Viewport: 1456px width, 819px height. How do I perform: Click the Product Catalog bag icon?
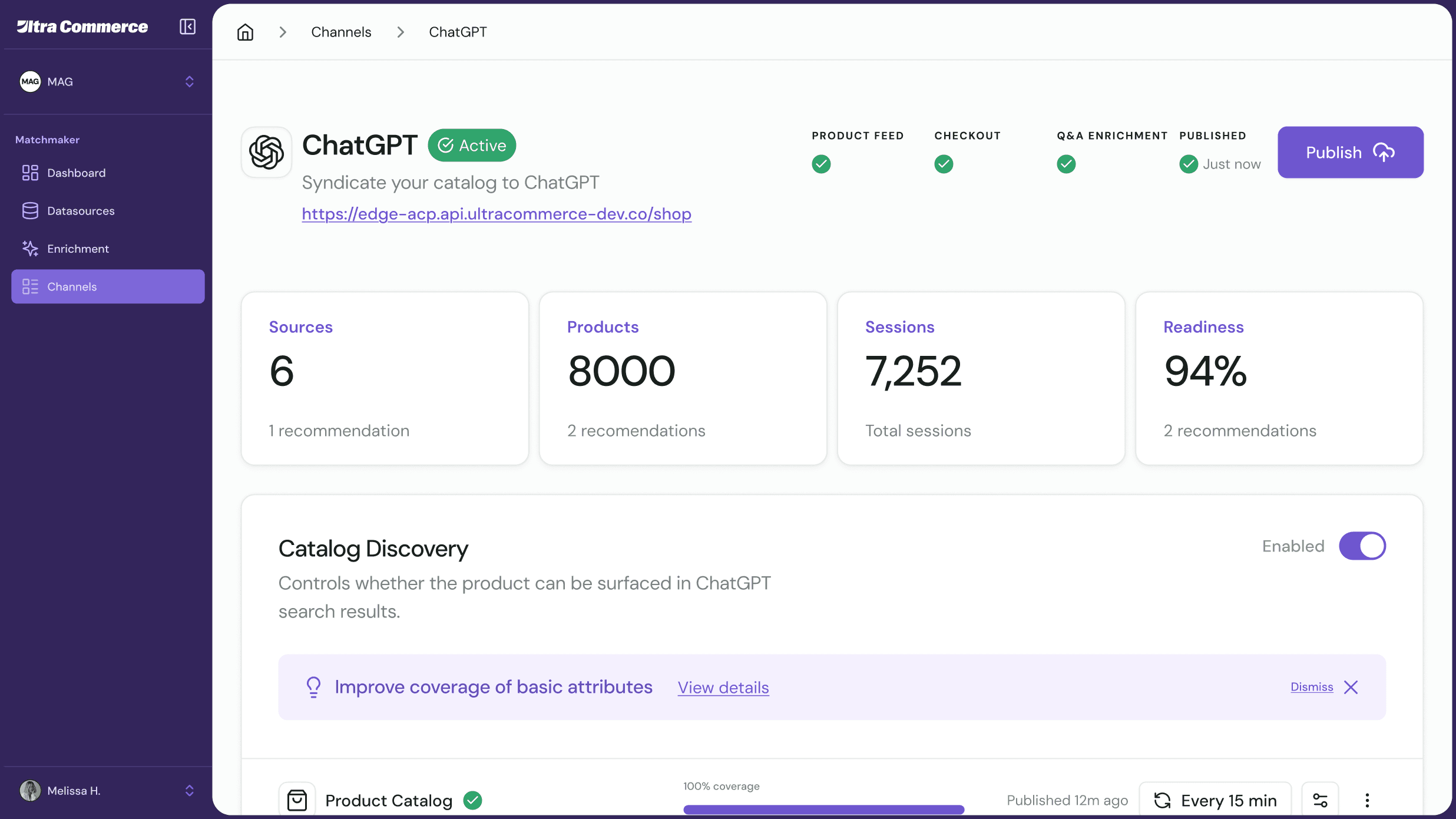tap(297, 800)
